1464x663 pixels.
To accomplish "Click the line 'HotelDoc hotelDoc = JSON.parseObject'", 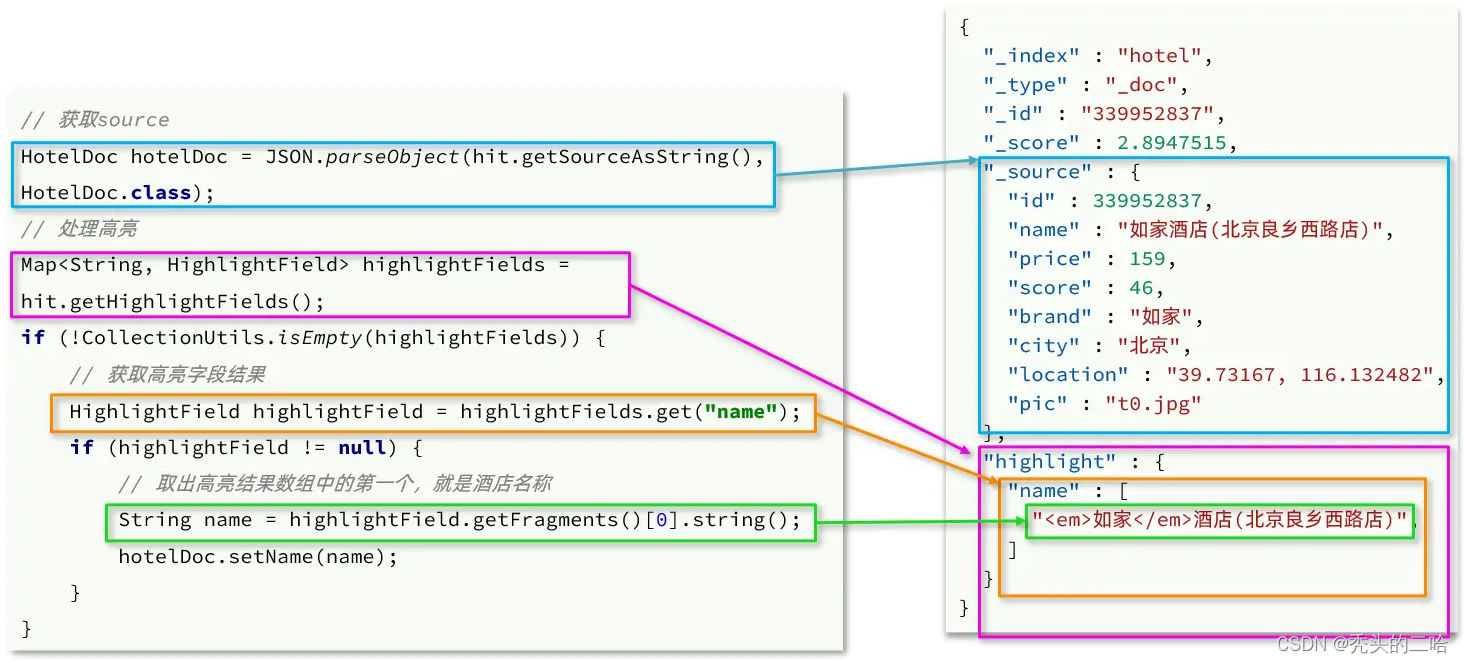I will [x=393, y=157].
